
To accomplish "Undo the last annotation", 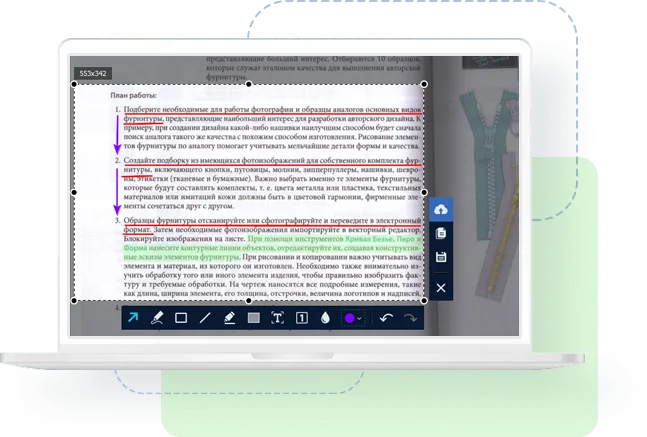I will pos(386,318).
